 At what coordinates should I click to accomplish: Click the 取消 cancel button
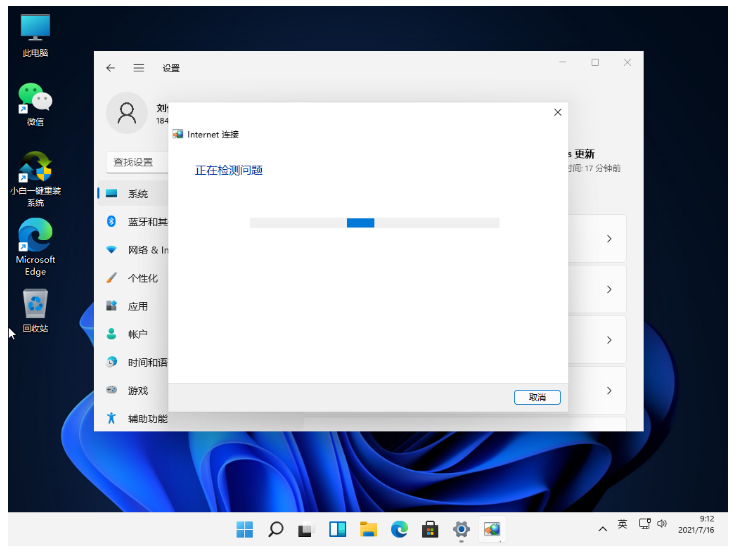537,397
